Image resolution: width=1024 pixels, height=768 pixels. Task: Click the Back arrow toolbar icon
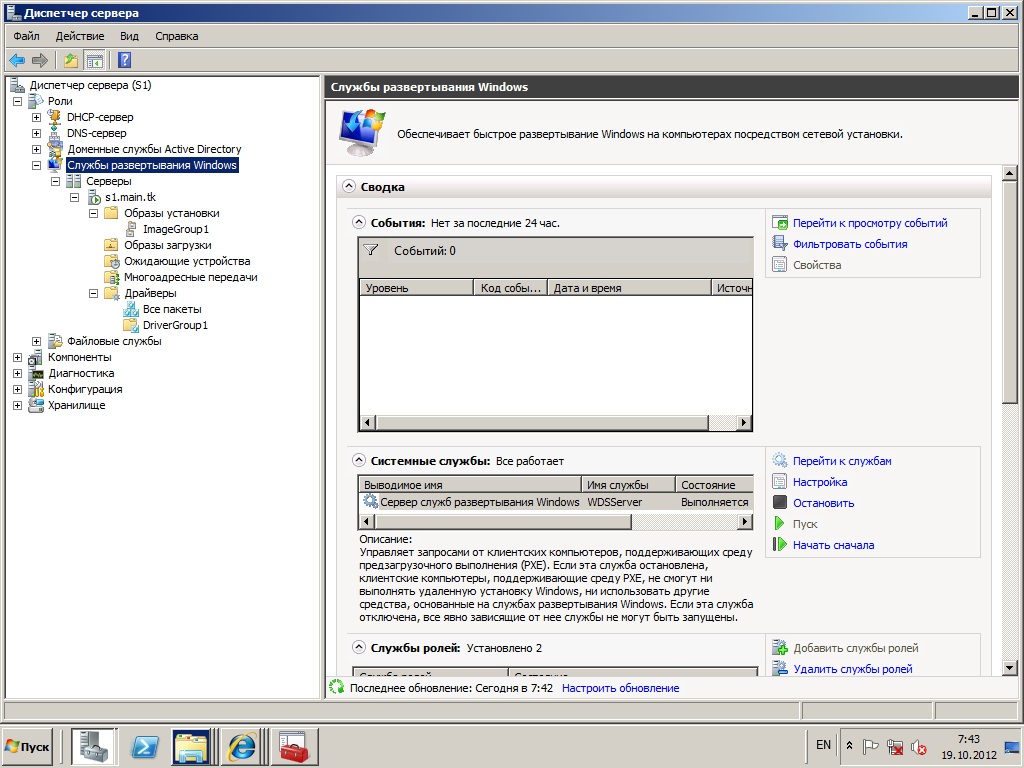click(17, 61)
